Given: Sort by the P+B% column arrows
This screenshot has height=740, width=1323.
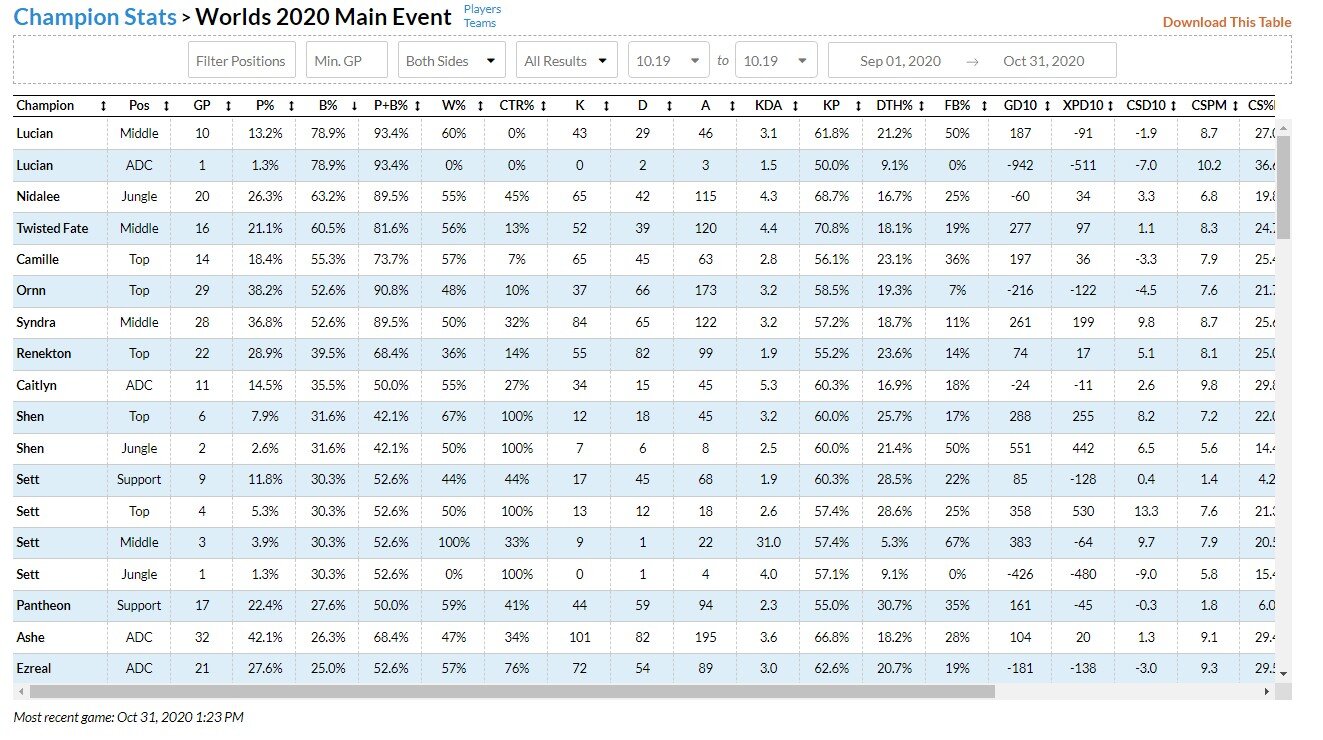Looking at the screenshot, I should pyautogui.click(x=417, y=105).
